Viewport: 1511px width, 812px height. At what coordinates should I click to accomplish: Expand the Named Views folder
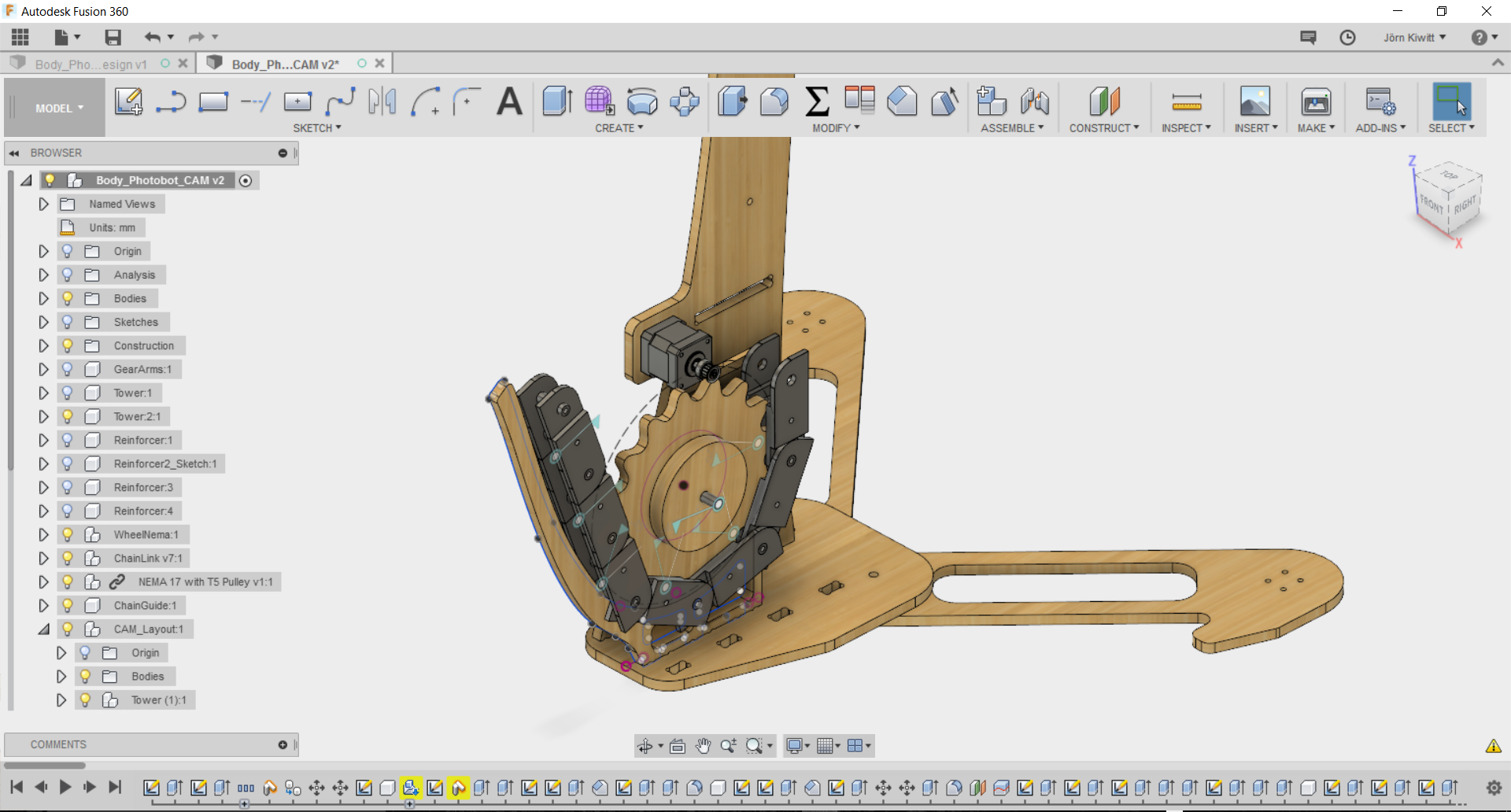point(44,204)
